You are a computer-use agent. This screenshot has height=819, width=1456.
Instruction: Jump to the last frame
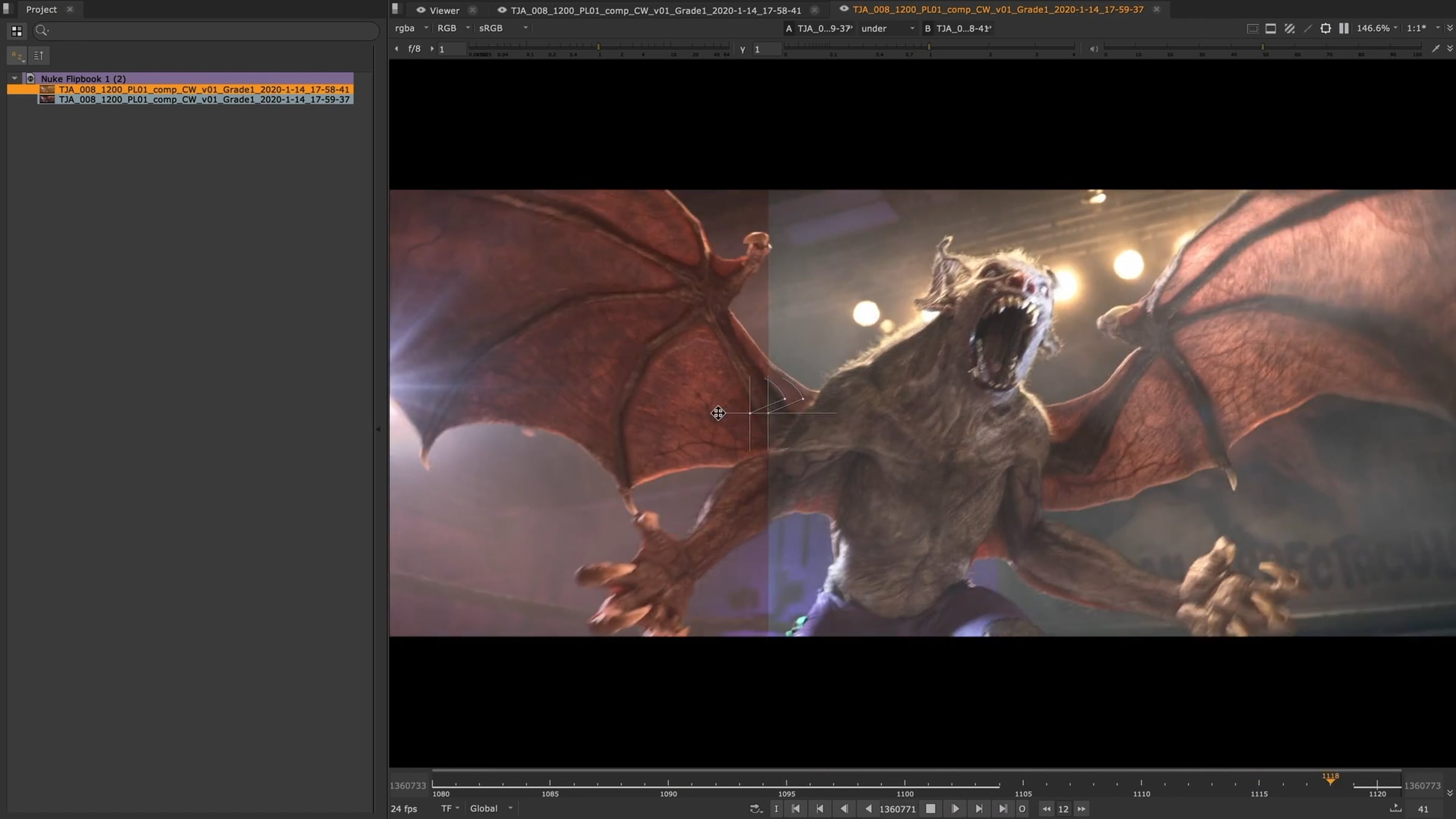1003,809
